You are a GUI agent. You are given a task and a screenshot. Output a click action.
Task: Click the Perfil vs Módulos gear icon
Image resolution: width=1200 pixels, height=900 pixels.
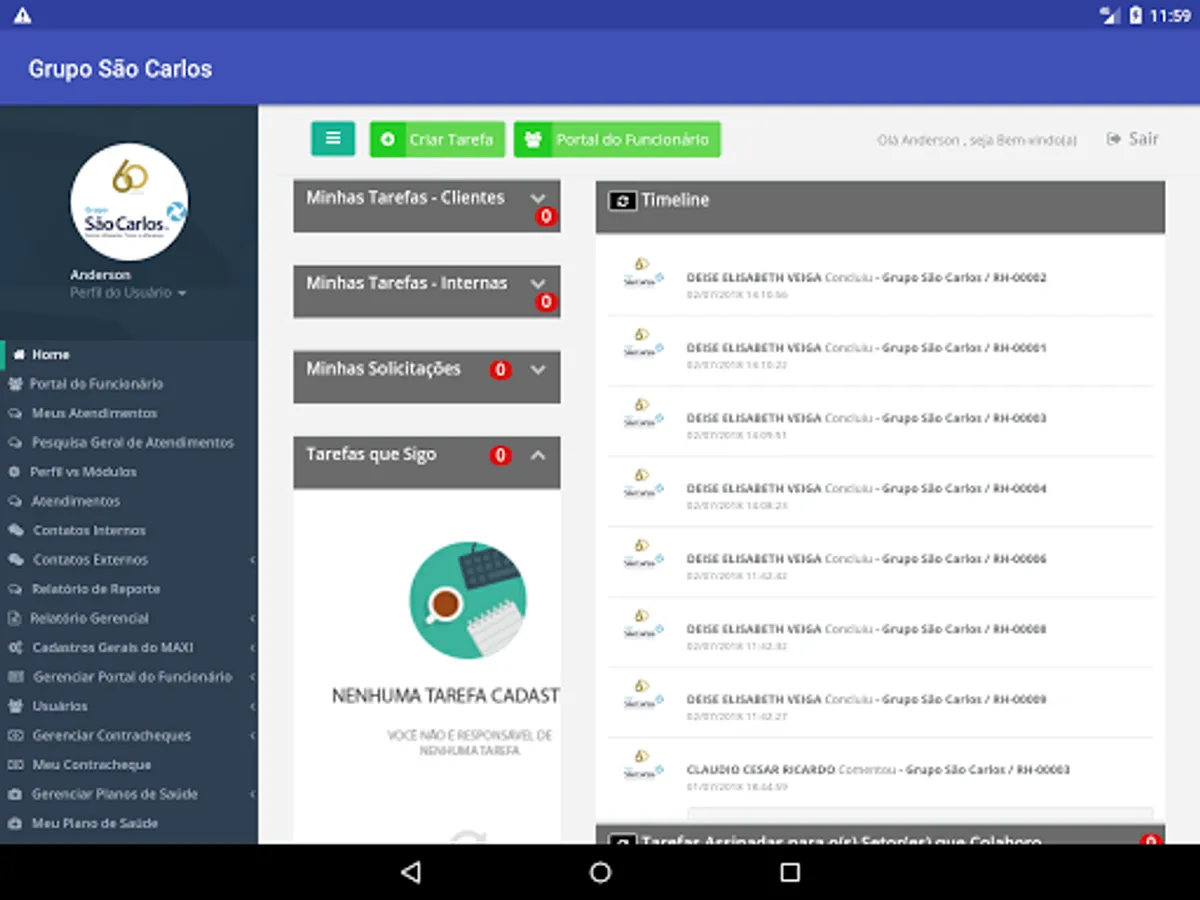tap(14, 472)
